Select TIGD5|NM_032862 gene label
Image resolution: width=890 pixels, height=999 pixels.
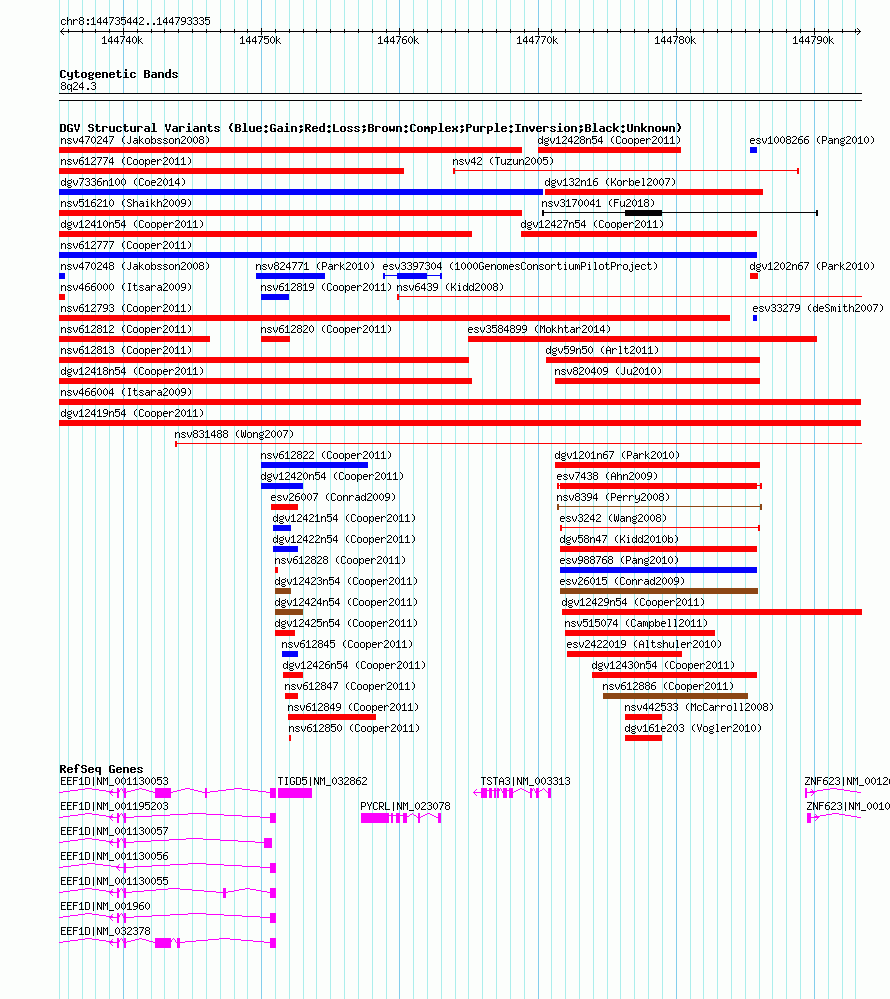tap(322, 782)
